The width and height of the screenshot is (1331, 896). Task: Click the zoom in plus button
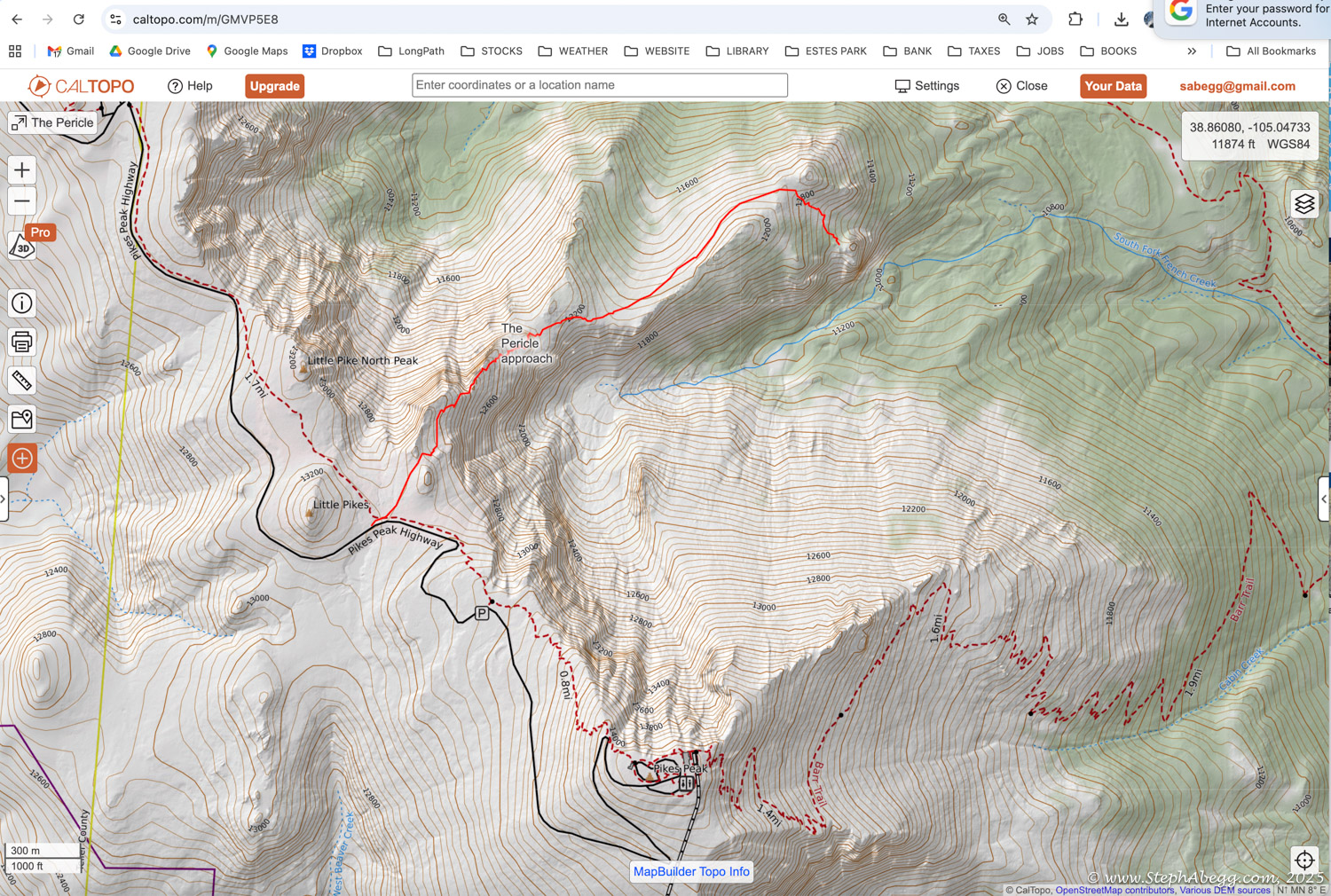pos(22,170)
